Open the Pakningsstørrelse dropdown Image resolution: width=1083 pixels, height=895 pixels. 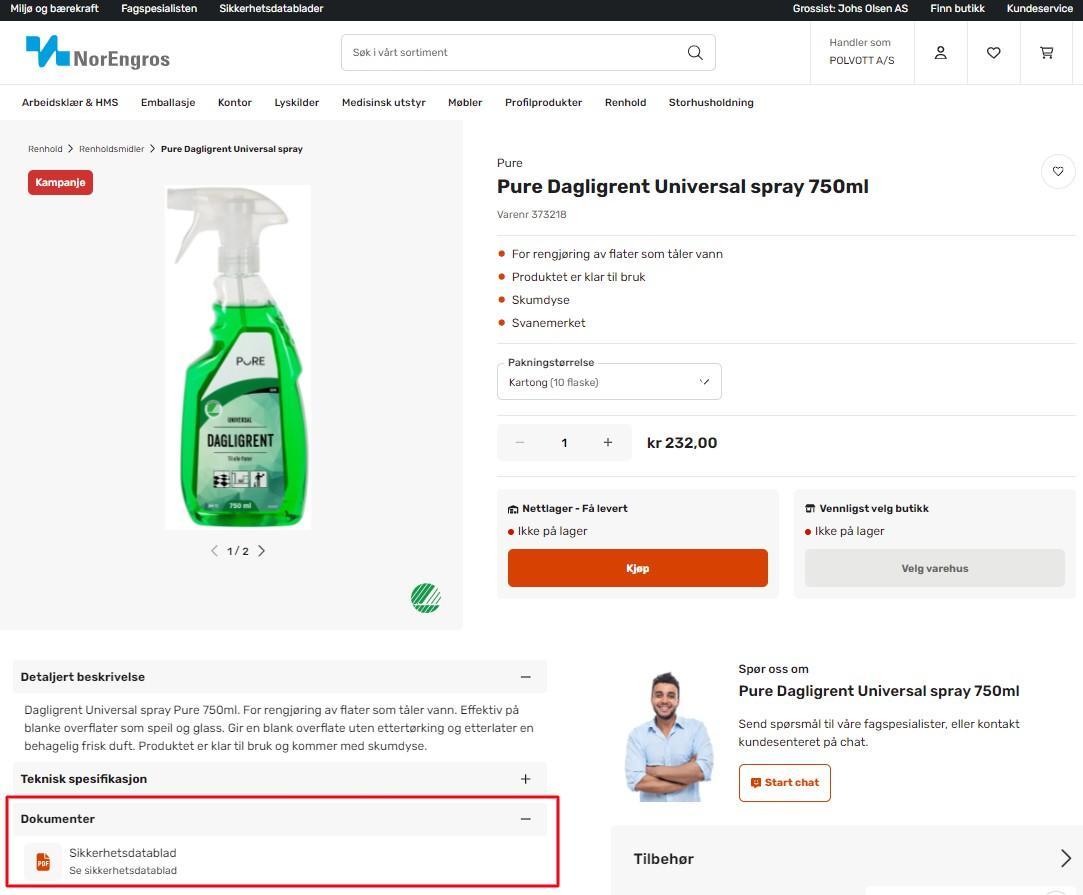point(608,382)
